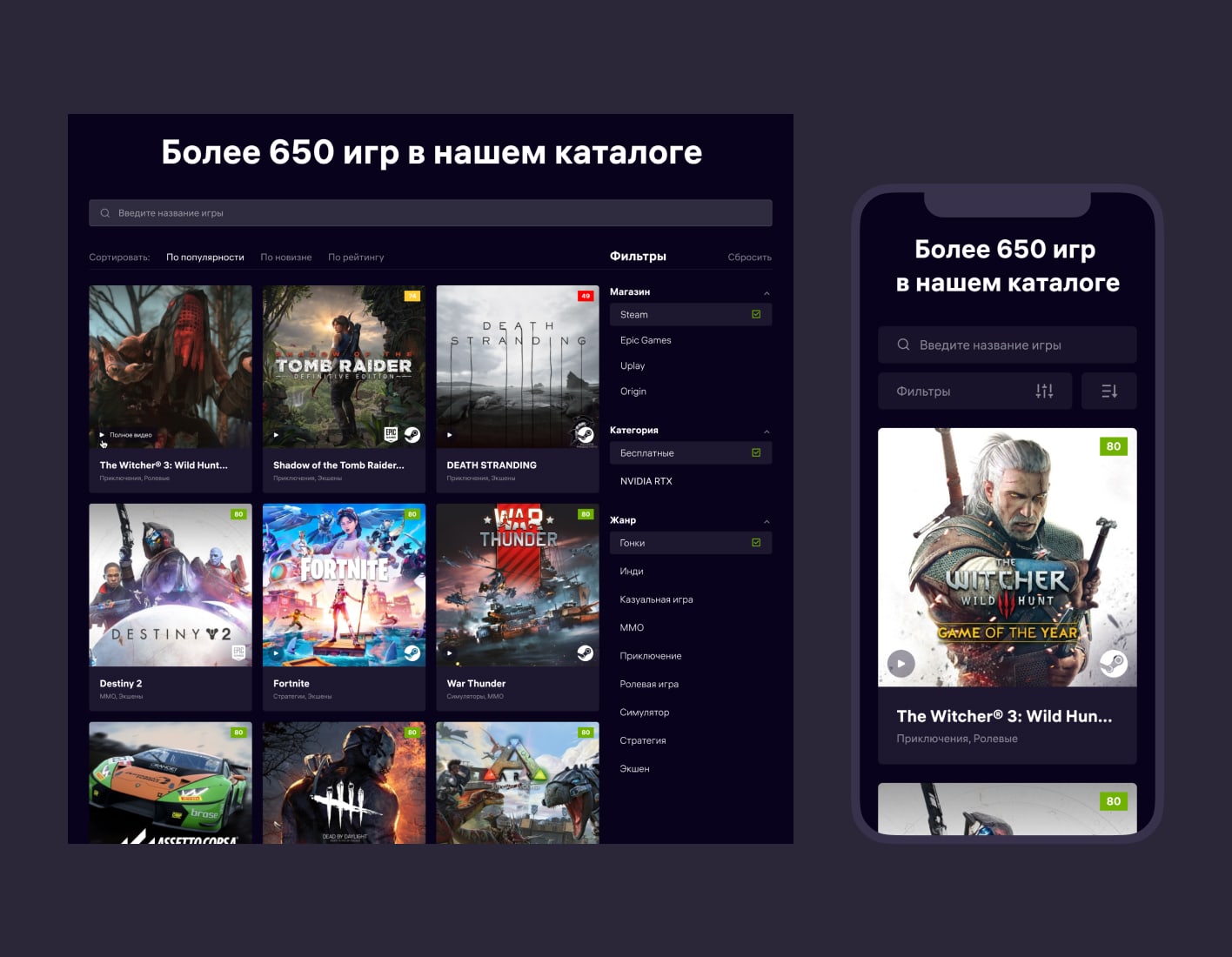Click magnifier icon in mobile search field
Screen dimensions: 1232x957
tap(904, 345)
